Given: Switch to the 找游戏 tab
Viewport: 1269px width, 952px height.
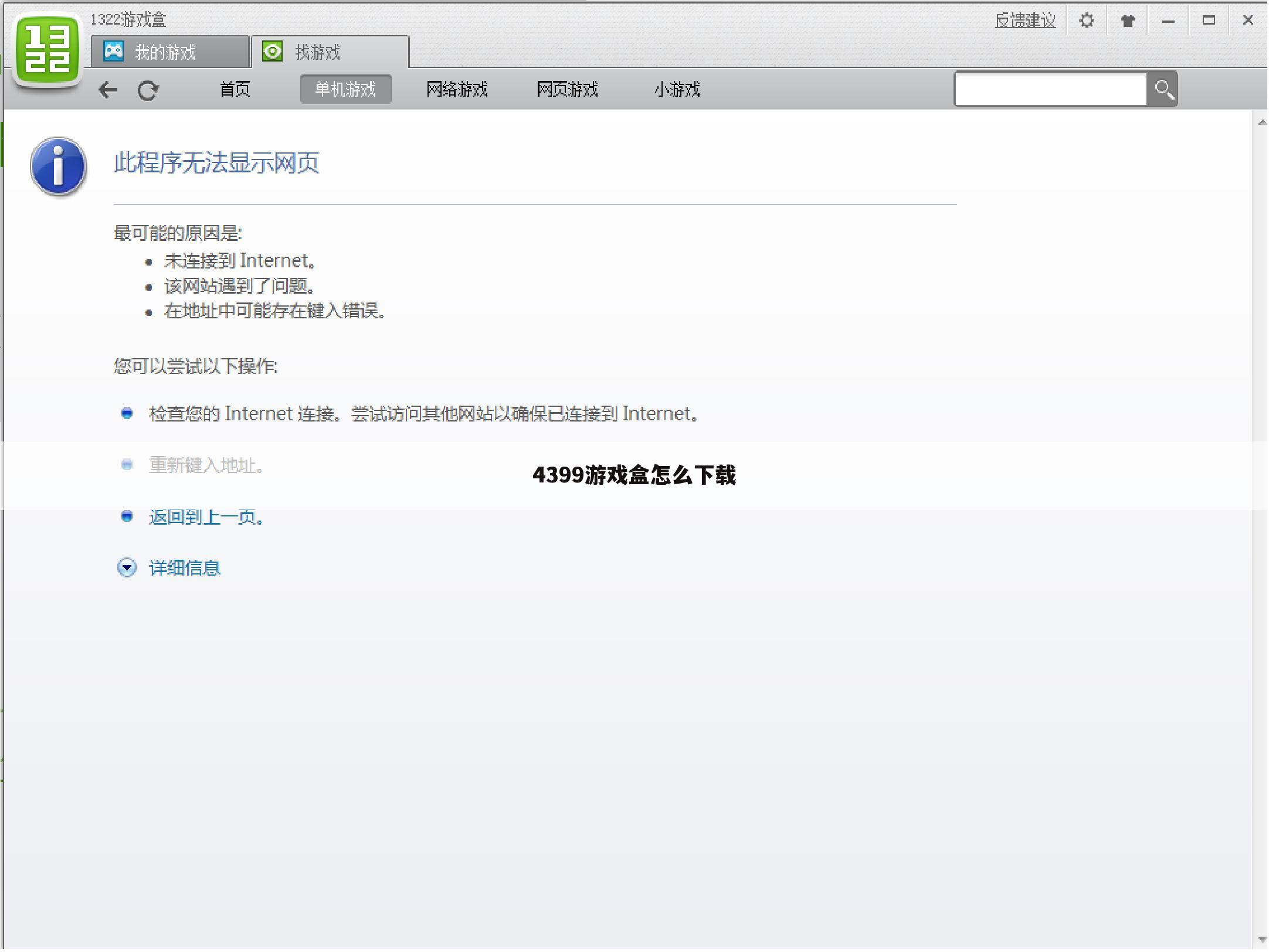Looking at the screenshot, I should (x=330, y=52).
